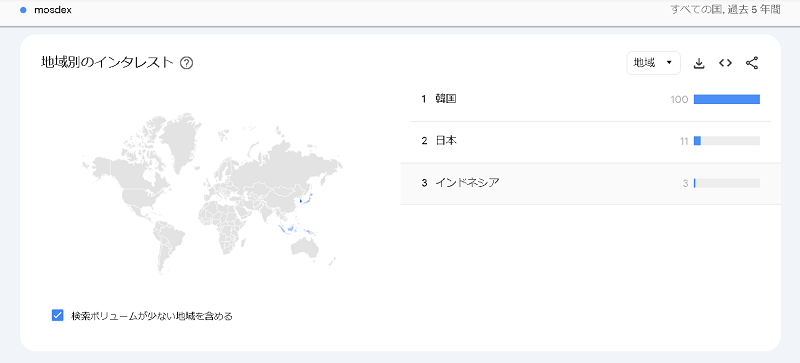This screenshot has height=363, width=800.
Task: Click Indonesia highlighted on the world map
Action: (x=292, y=229)
